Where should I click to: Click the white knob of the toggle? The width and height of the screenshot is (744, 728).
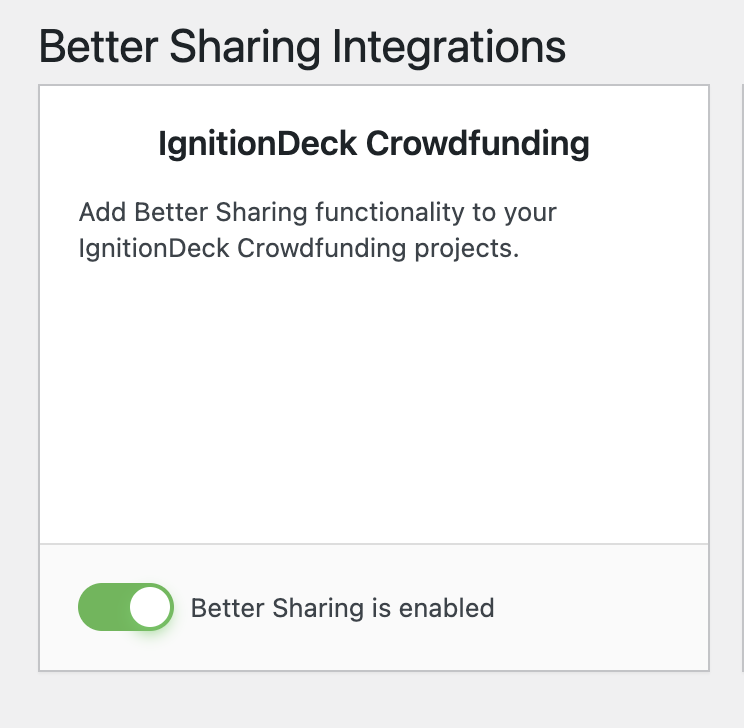151,607
